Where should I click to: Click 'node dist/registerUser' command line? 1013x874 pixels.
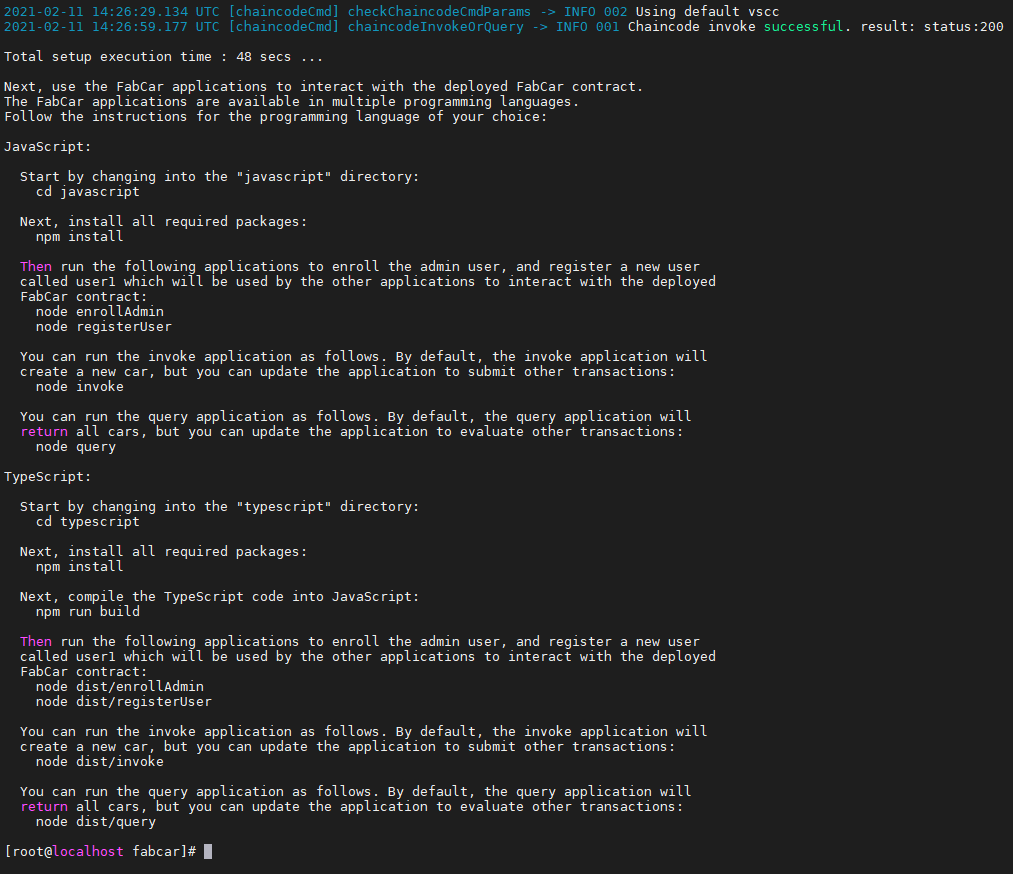tap(124, 702)
